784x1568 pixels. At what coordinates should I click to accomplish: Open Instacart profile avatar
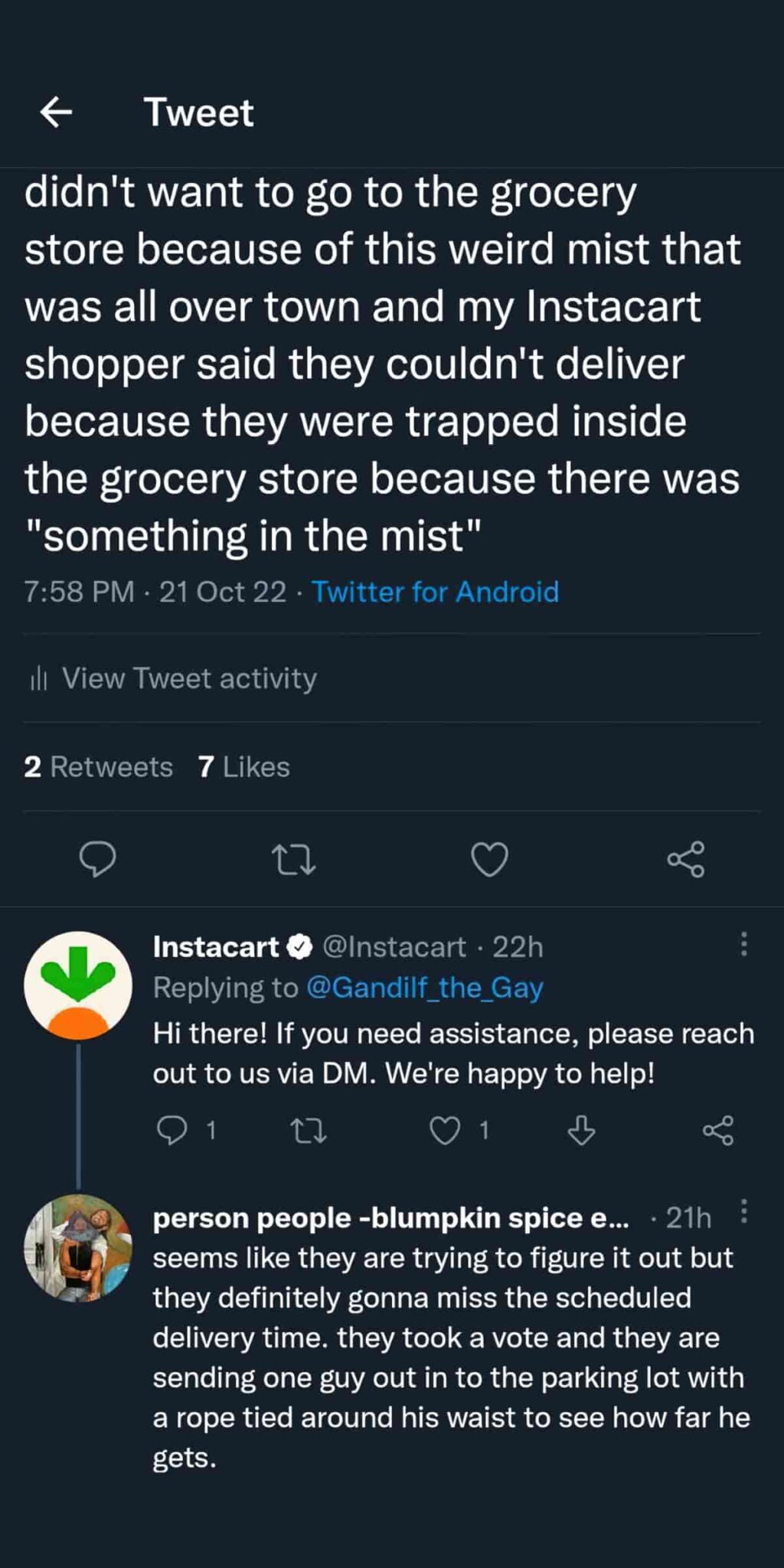click(x=78, y=985)
